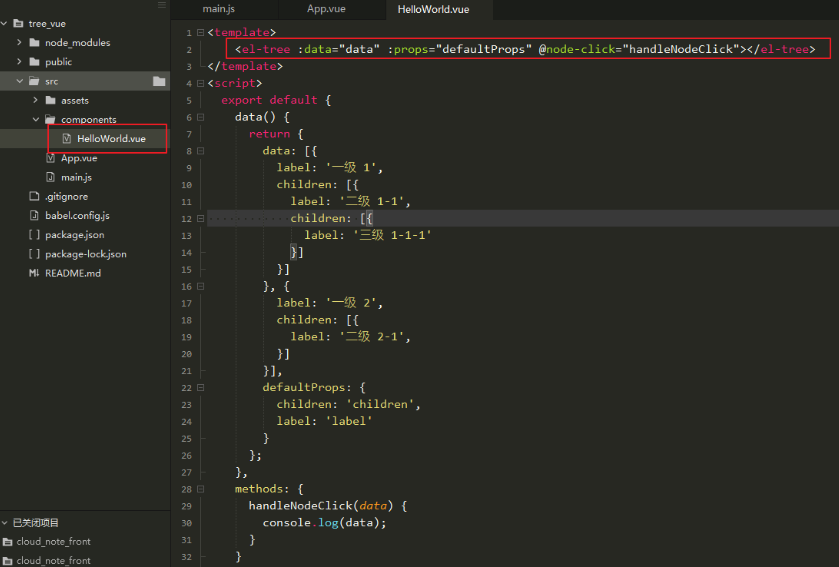Select the HelloWorld.vue editor tab
The height and width of the screenshot is (567, 839).
pos(433,9)
